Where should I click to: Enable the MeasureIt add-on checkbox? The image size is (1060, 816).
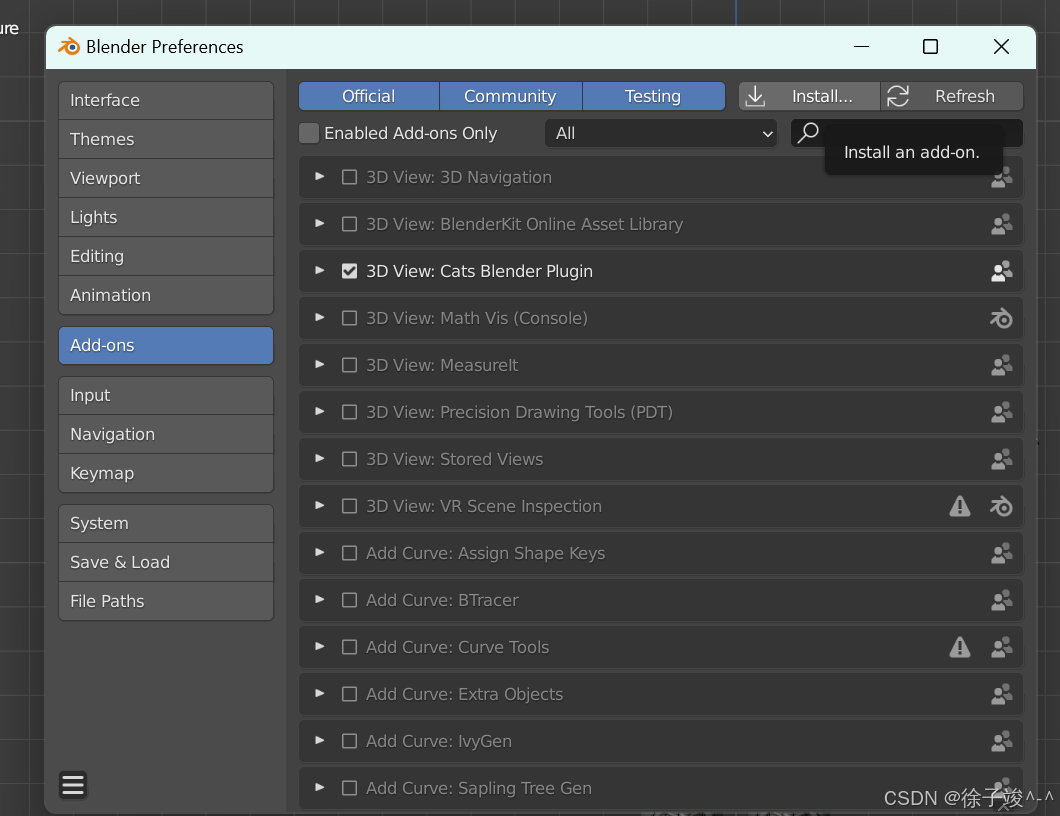(x=350, y=365)
